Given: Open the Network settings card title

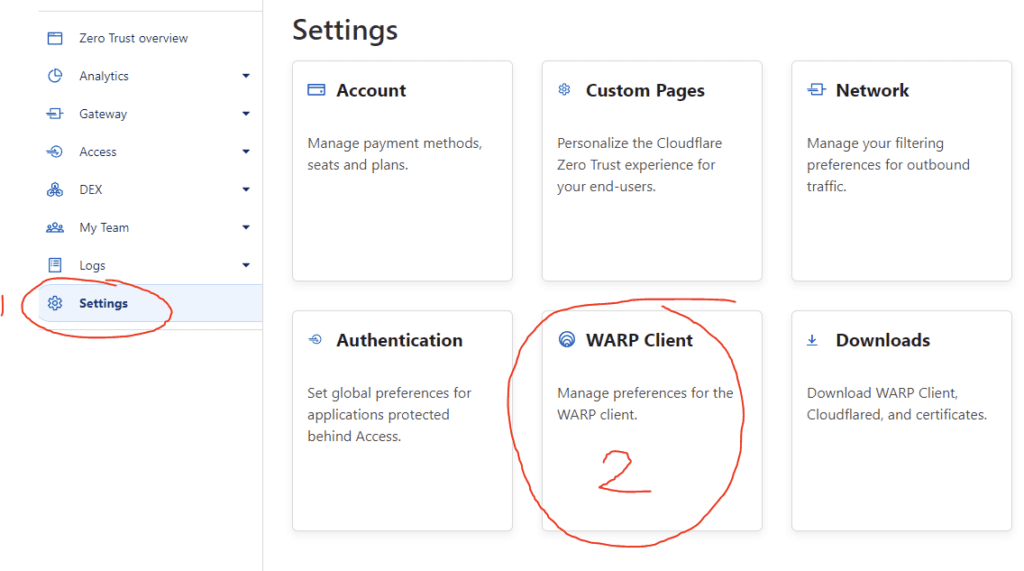Looking at the screenshot, I should coord(872,90).
